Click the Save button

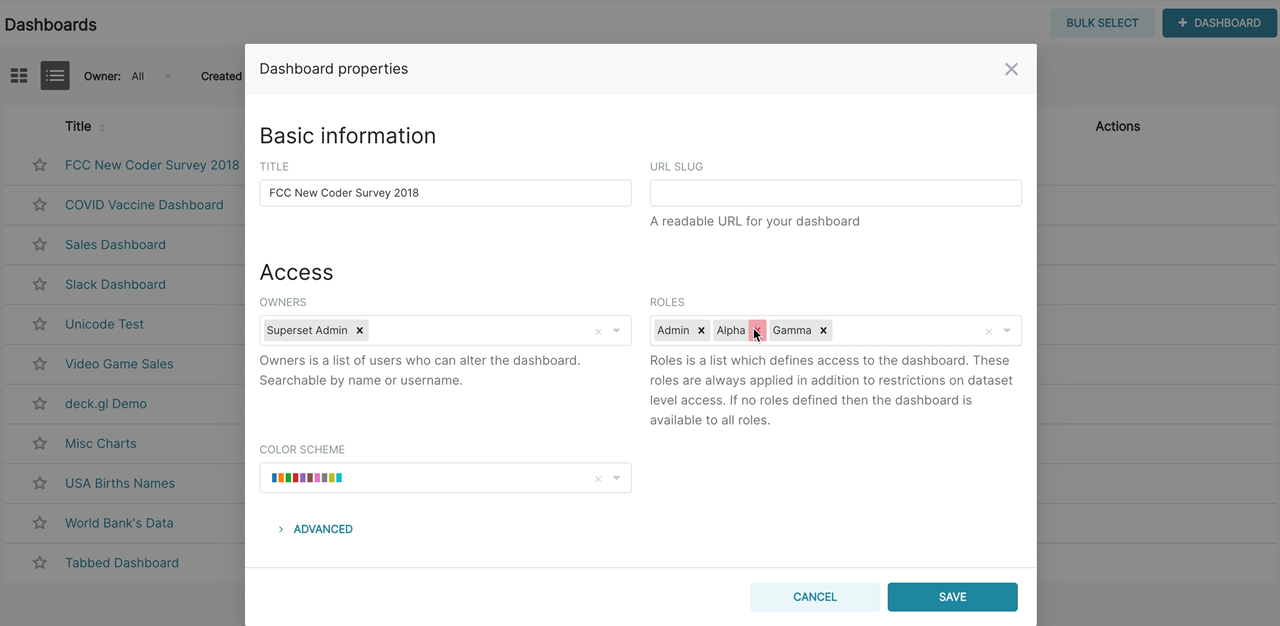pyautogui.click(x=952, y=597)
